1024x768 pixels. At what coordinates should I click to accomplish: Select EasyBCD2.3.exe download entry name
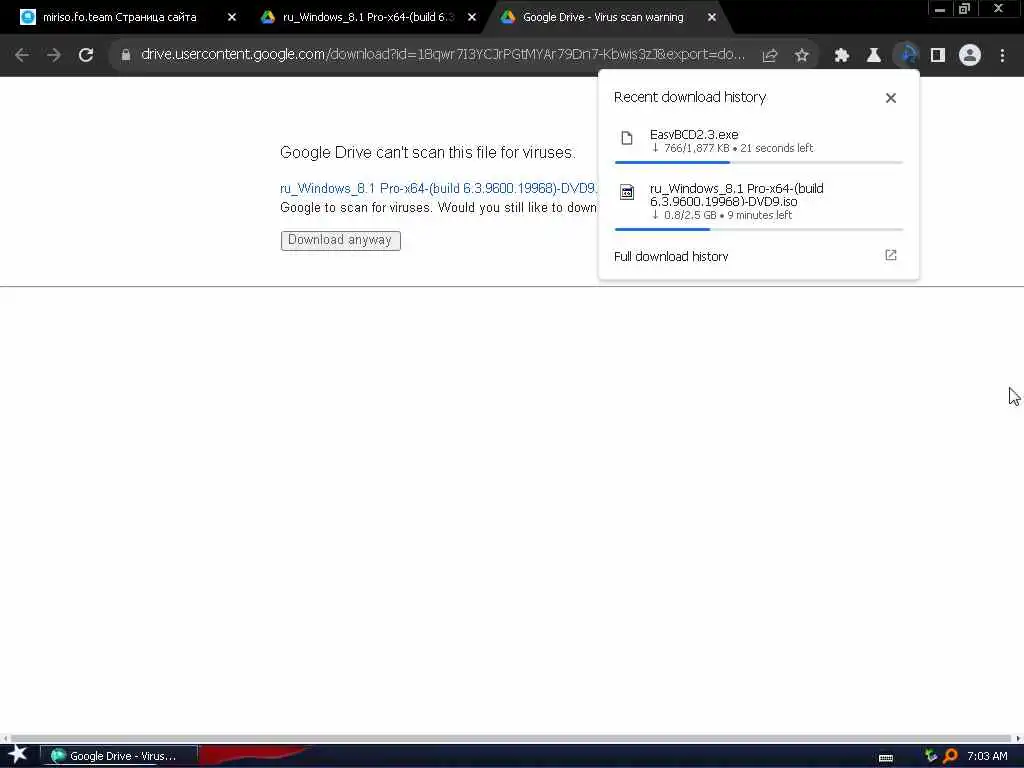pos(694,135)
